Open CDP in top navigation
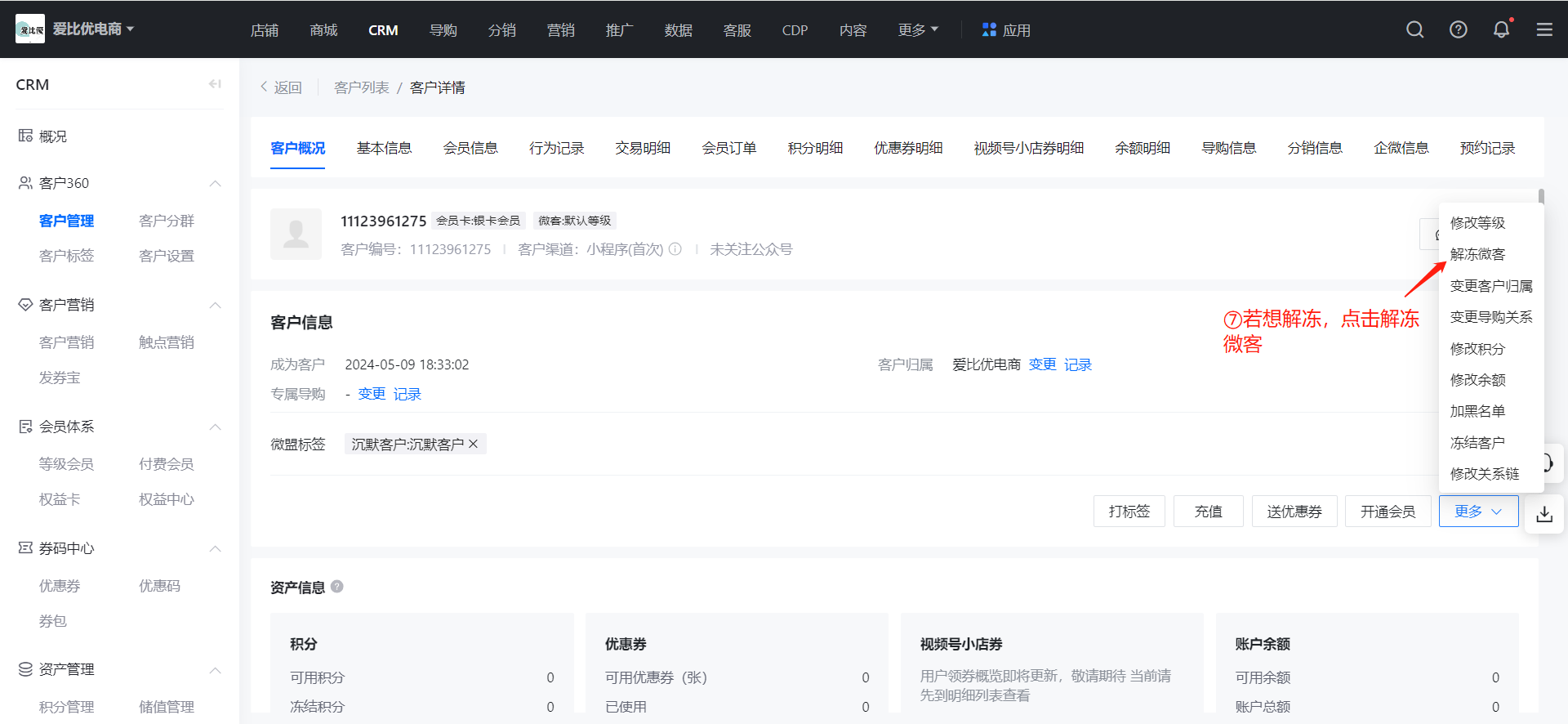Image resolution: width=1568 pixels, height=724 pixels. click(x=795, y=30)
